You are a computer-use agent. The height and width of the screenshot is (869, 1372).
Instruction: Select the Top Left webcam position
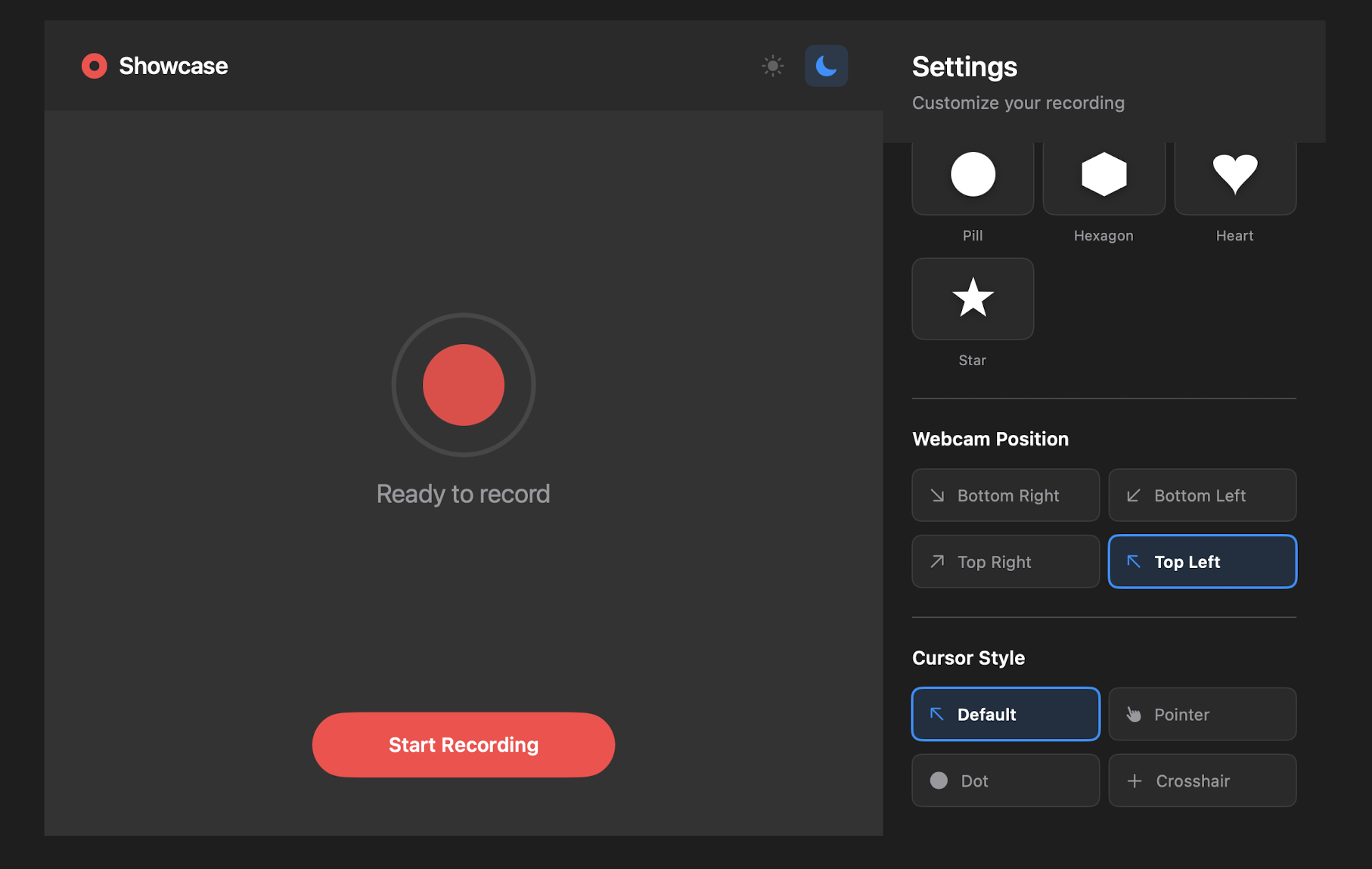point(1202,561)
